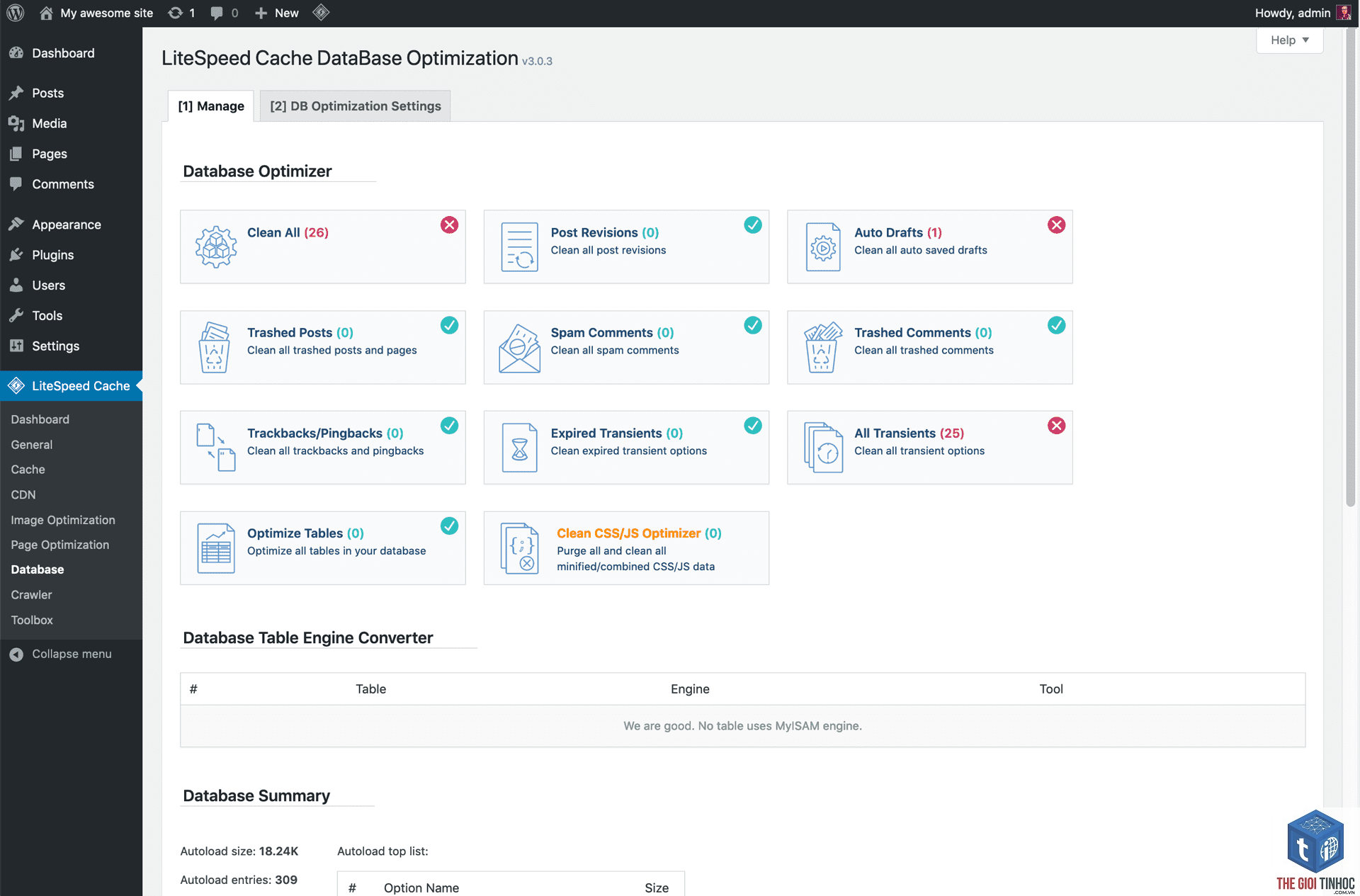The width and height of the screenshot is (1360, 896).
Task: Click the green check on Trashed Comments
Action: [1056, 325]
